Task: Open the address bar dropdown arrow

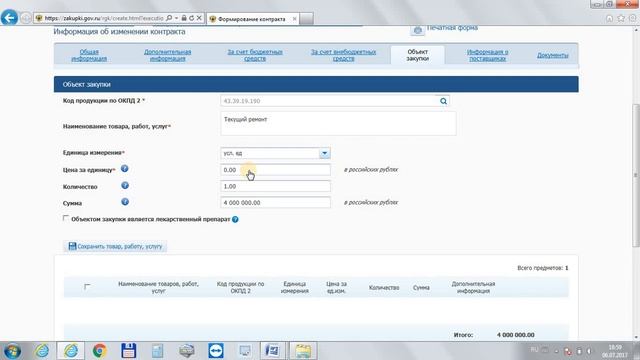Action: pyautogui.click(x=176, y=18)
